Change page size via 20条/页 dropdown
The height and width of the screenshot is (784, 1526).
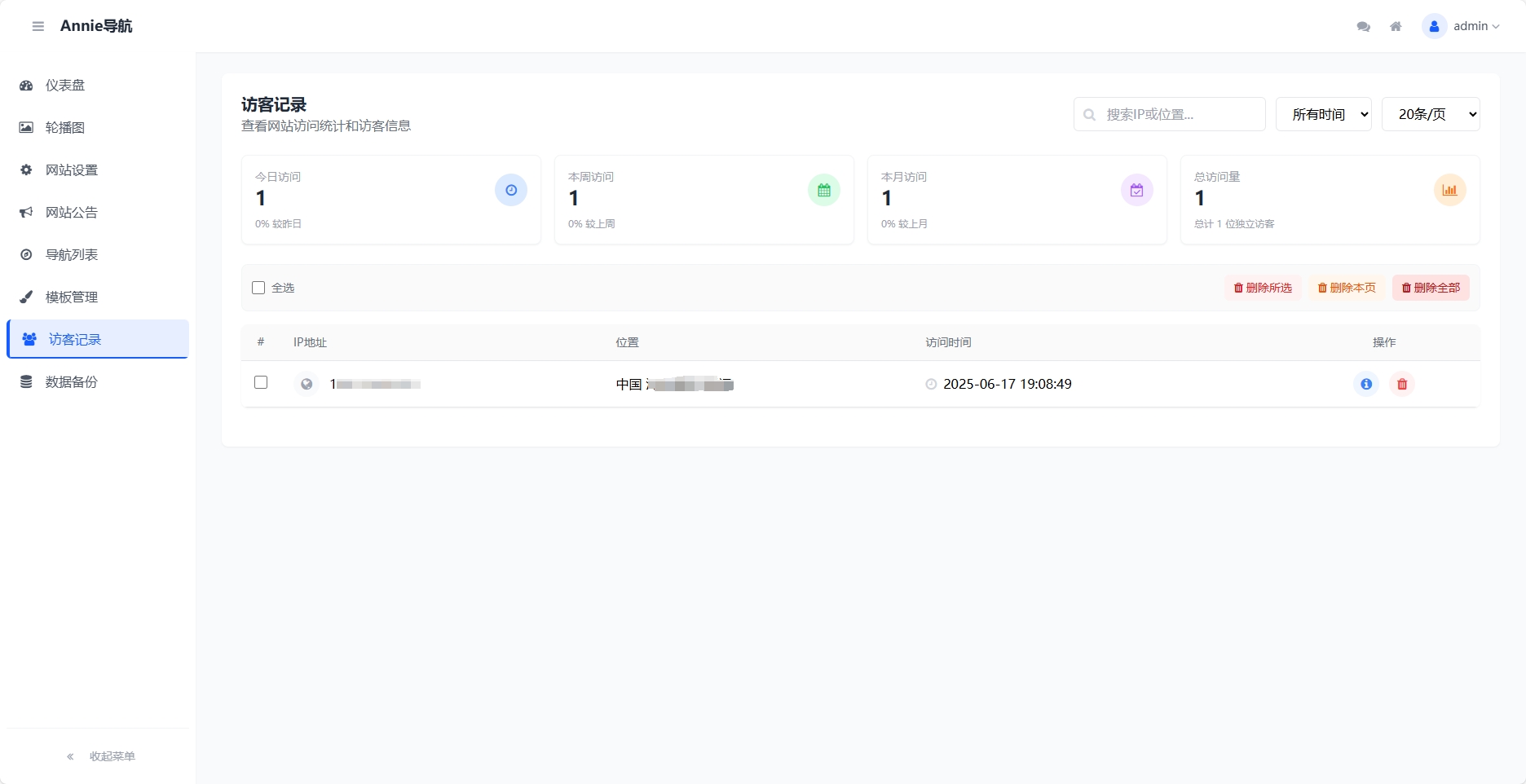1431,114
